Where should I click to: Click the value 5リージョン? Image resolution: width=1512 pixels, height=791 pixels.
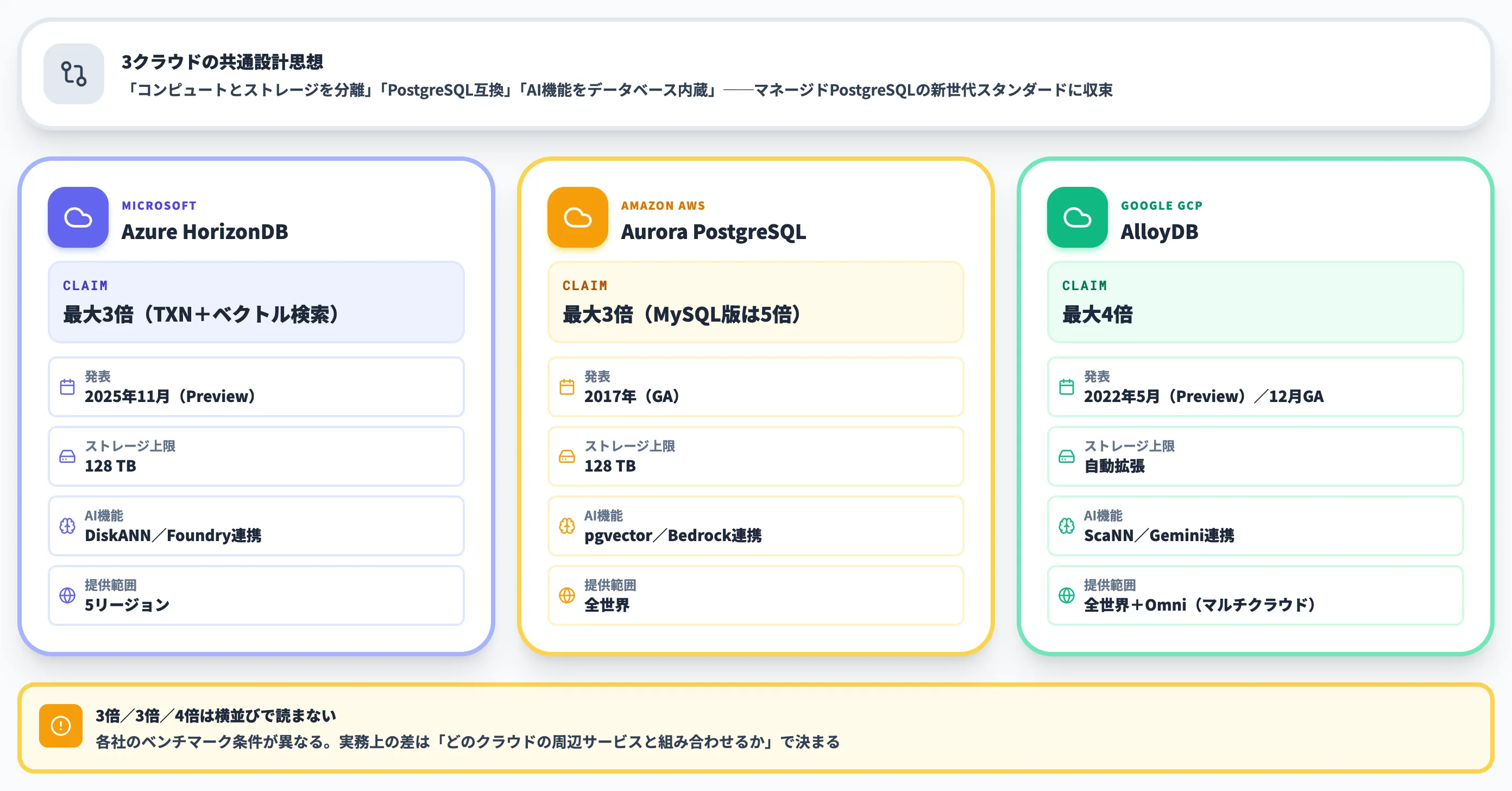coord(127,605)
